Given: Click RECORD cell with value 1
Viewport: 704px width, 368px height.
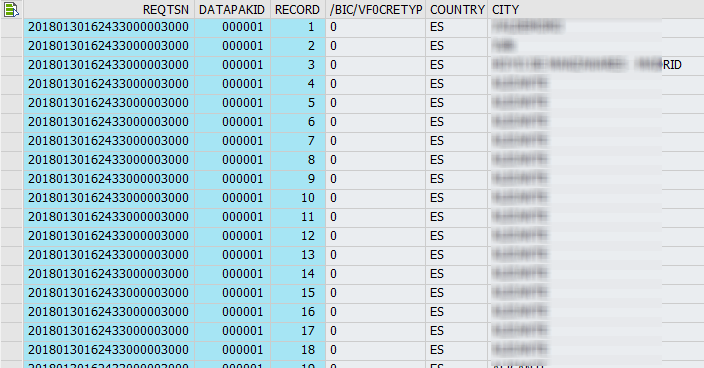Looking at the screenshot, I should pos(298,27).
